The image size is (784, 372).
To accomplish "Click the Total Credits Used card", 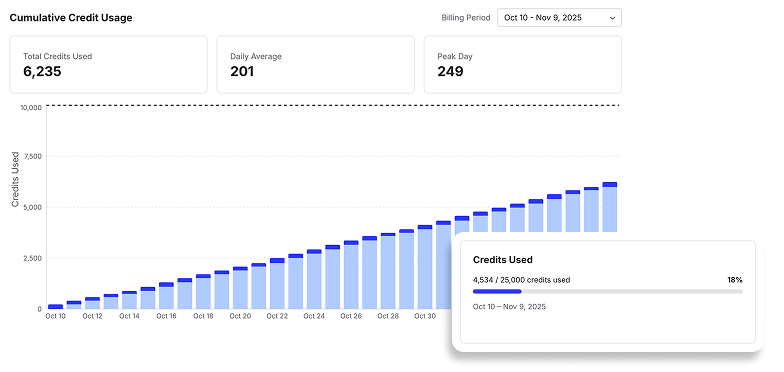I will (x=108, y=64).
